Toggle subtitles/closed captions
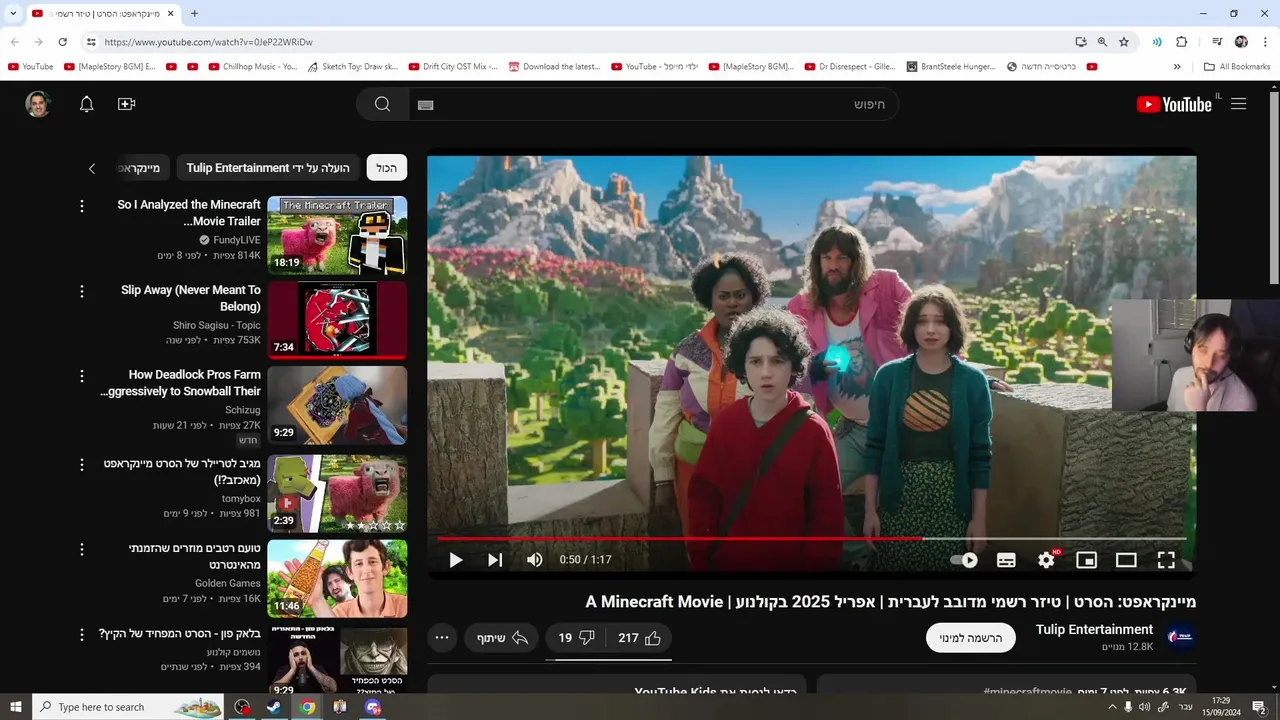 [x=1006, y=560]
